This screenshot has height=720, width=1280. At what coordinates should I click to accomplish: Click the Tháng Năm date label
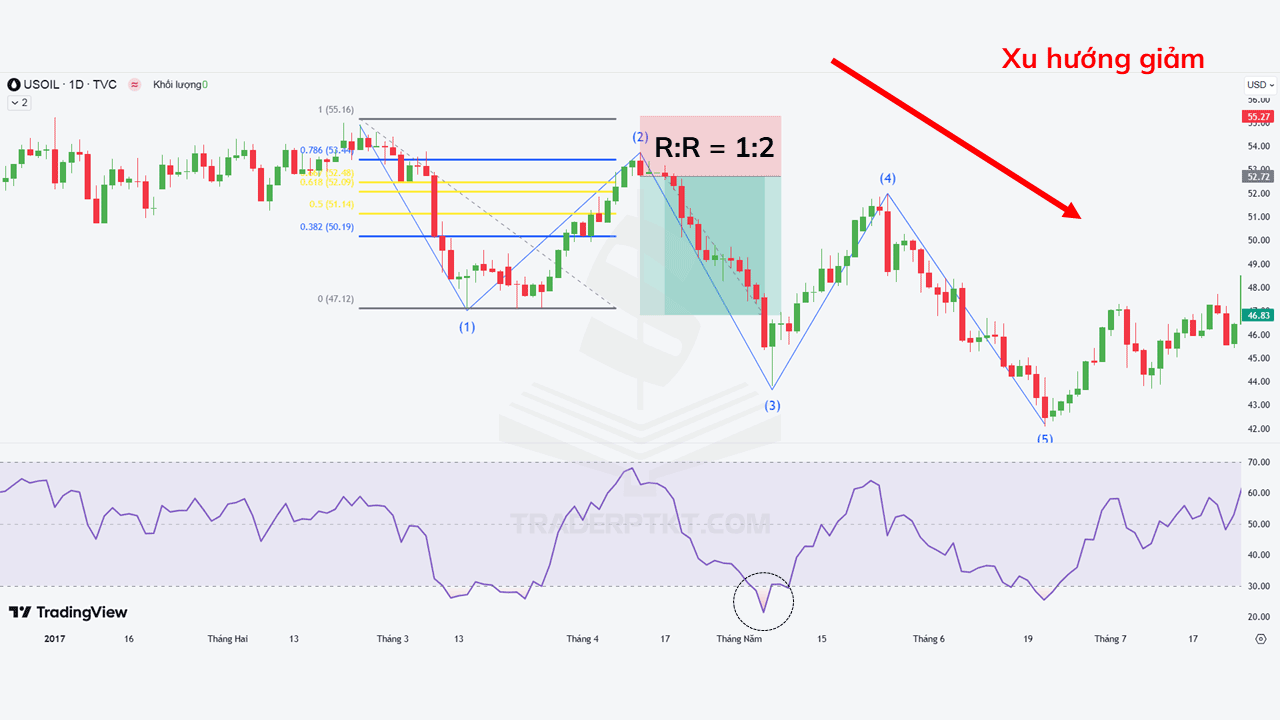coord(739,638)
